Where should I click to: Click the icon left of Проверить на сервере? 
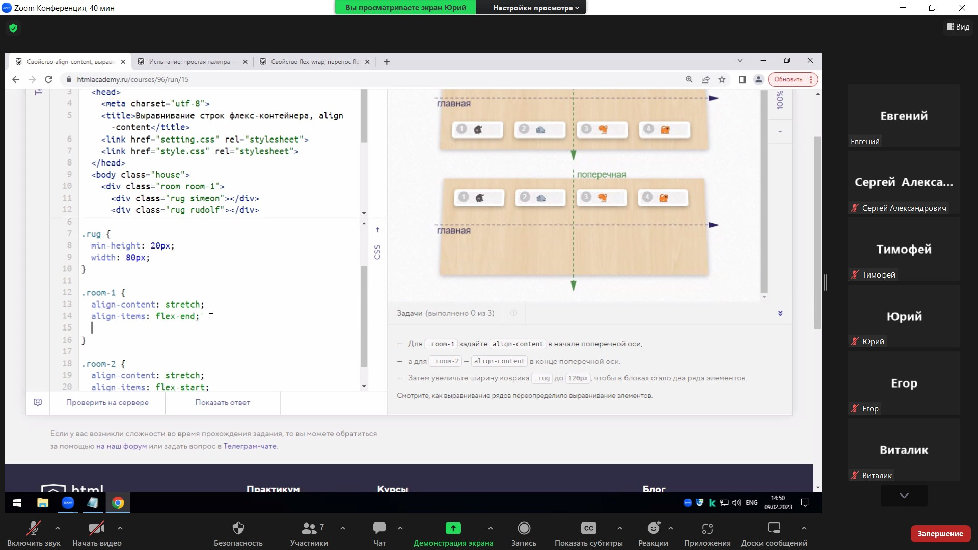38,402
